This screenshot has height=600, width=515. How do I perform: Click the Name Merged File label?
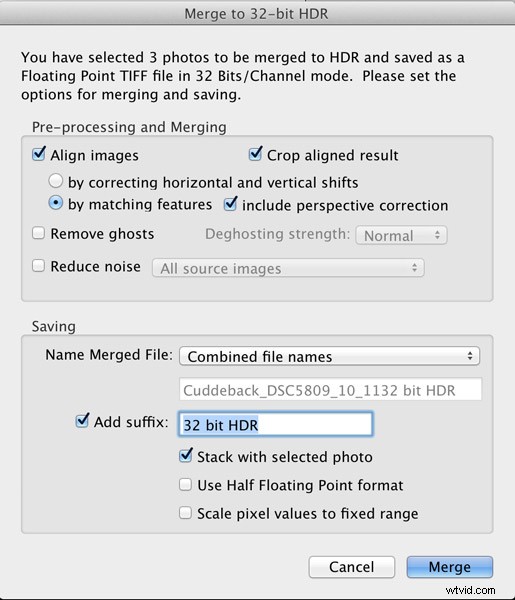pyautogui.click(x=109, y=355)
